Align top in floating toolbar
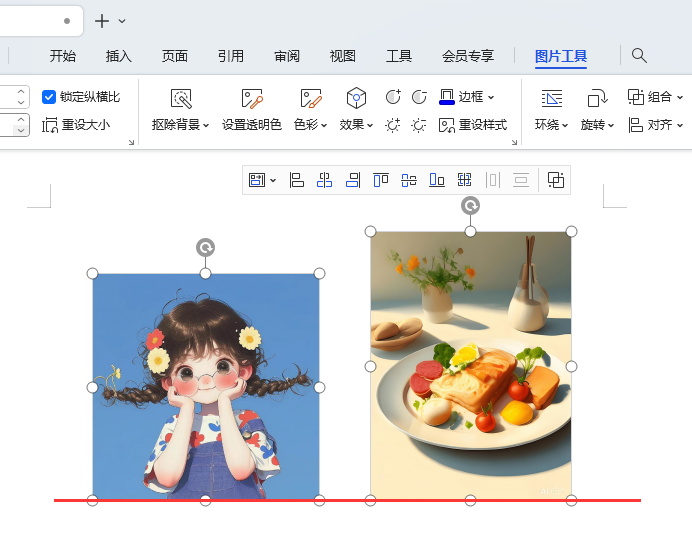Image resolution: width=692 pixels, height=552 pixels. tap(381, 180)
